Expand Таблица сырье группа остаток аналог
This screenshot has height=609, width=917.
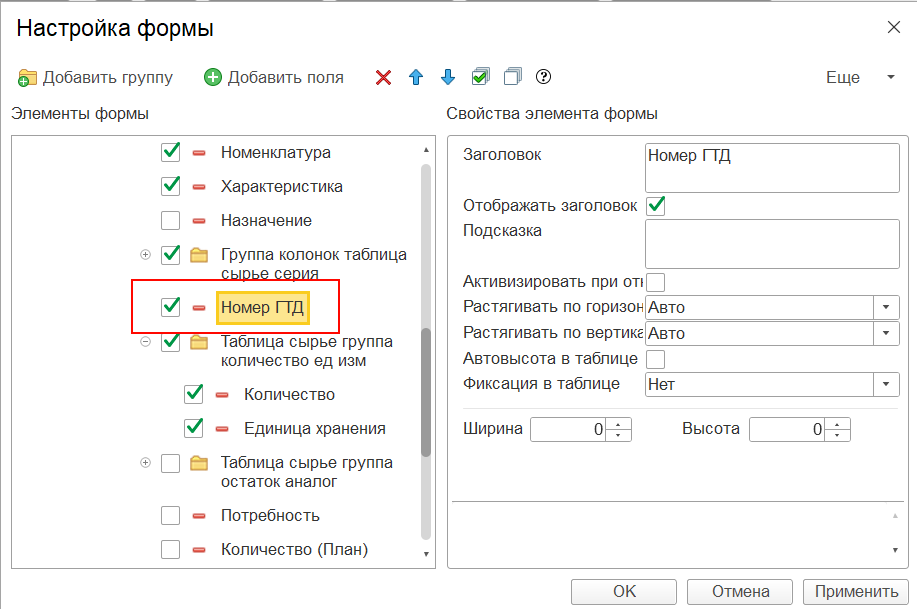coord(146,463)
